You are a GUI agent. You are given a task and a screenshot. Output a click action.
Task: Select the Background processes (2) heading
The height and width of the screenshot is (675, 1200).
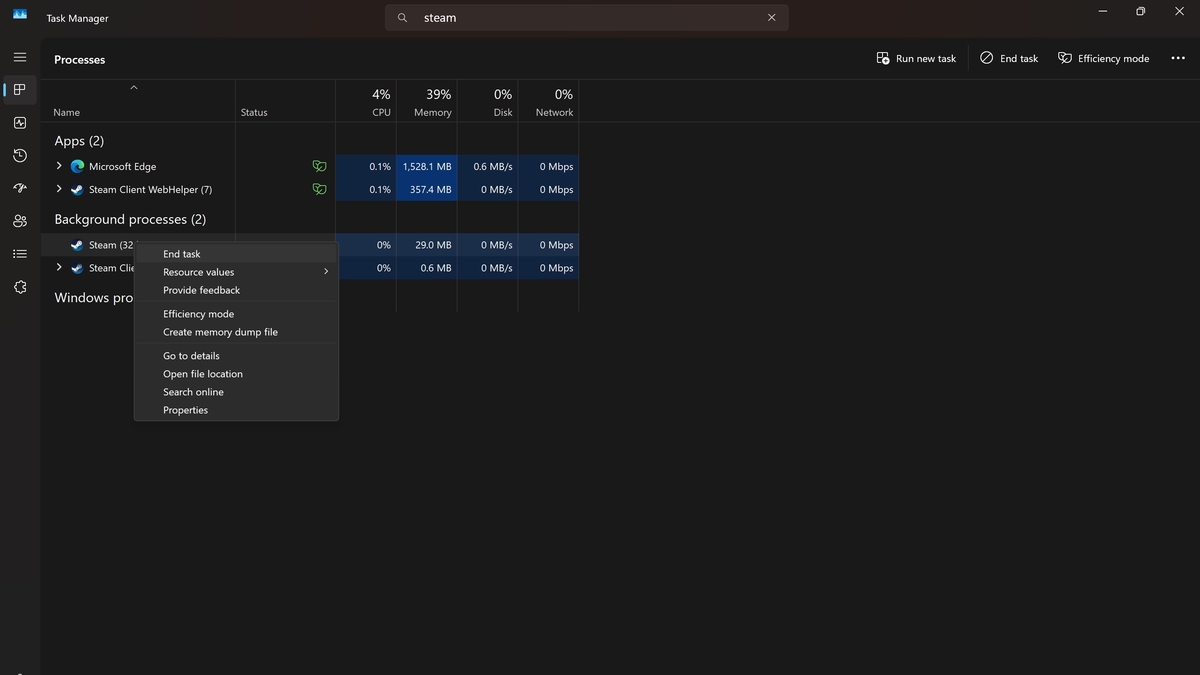click(130, 219)
